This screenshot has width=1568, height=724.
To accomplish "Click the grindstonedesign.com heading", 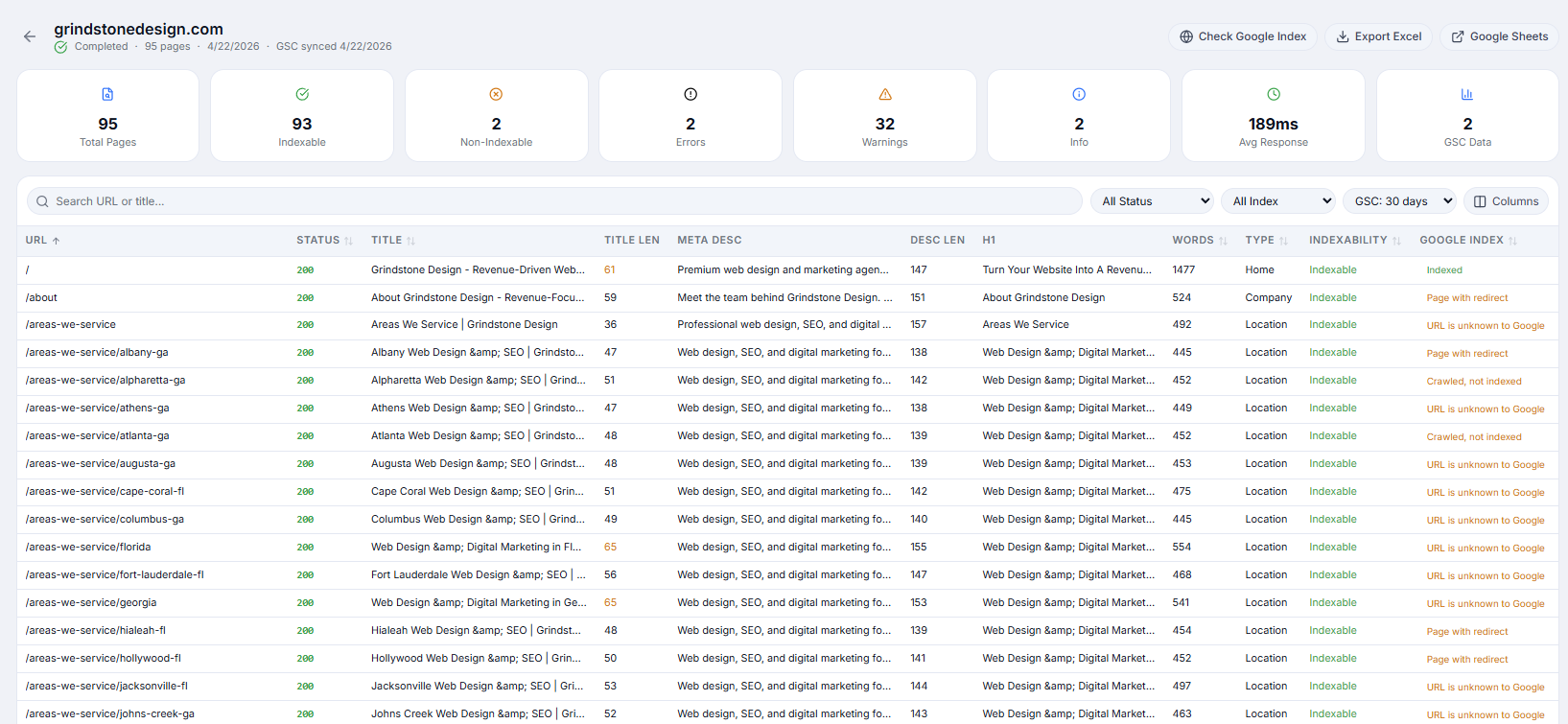I will coord(138,30).
